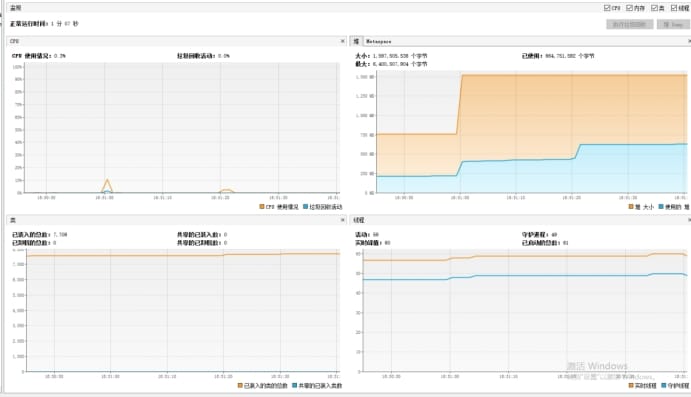Click the perform garbage collection button
This screenshot has width=691, height=397.
[x=629, y=24]
